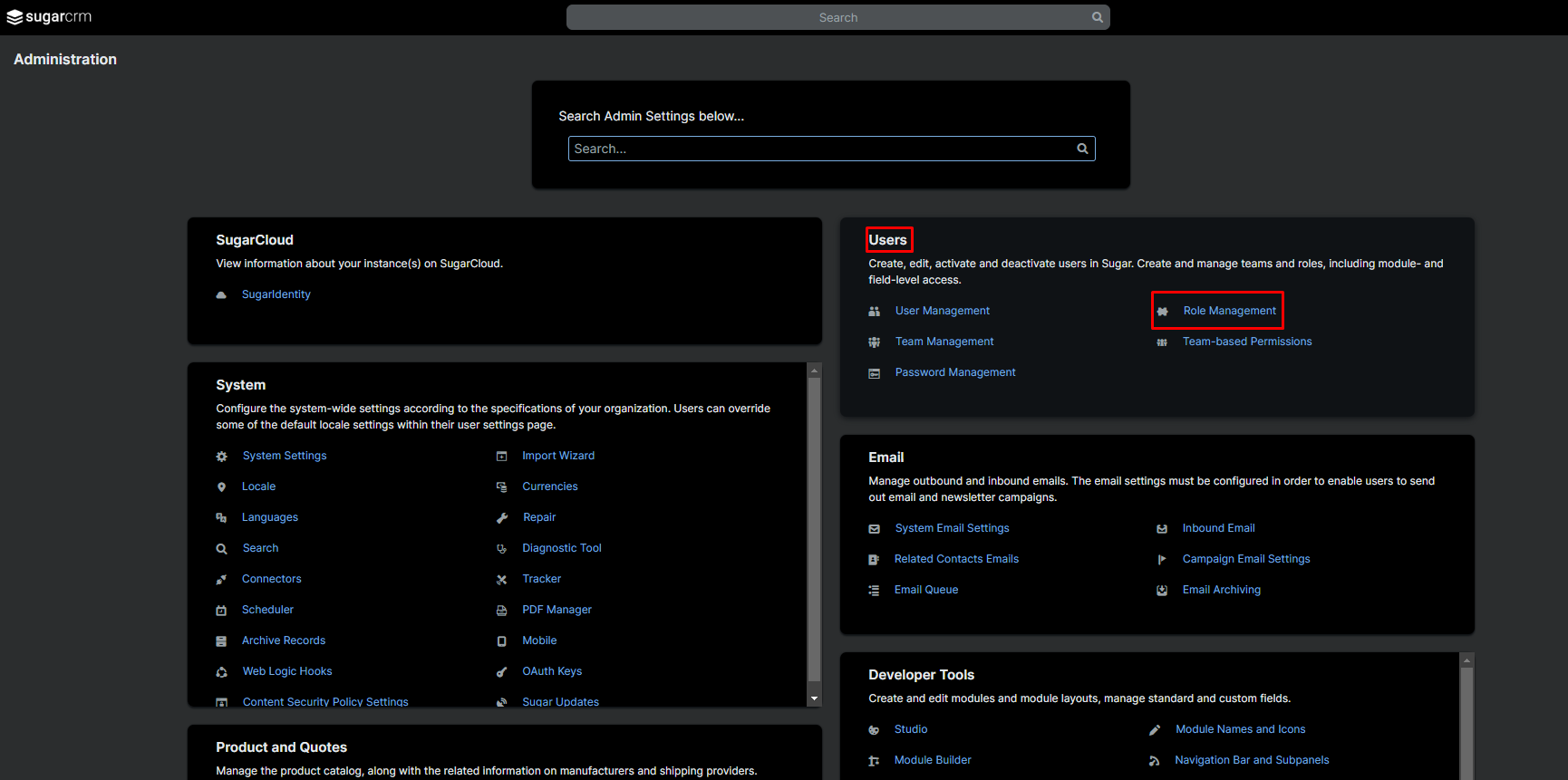Image resolution: width=1568 pixels, height=780 pixels.
Task: Click the pin icon beside Locale
Action: tap(221, 487)
